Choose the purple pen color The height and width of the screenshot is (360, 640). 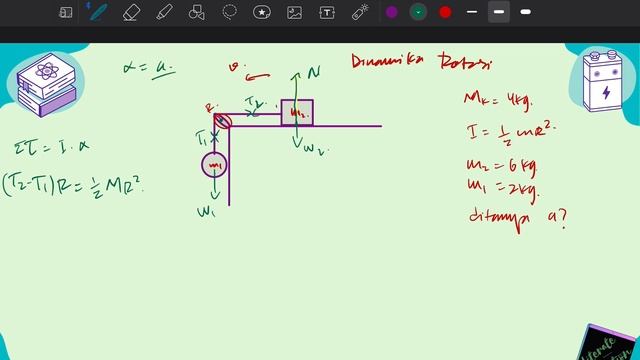[391, 12]
